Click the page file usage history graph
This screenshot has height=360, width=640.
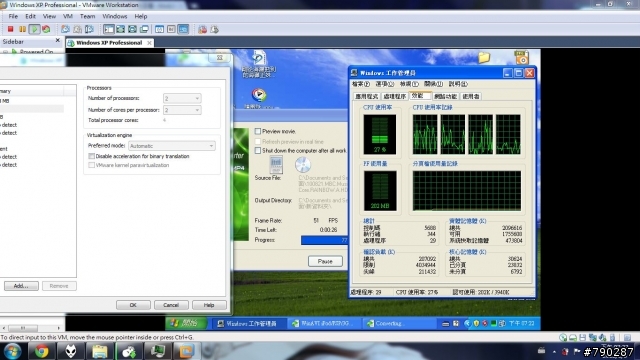click(x=467, y=191)
